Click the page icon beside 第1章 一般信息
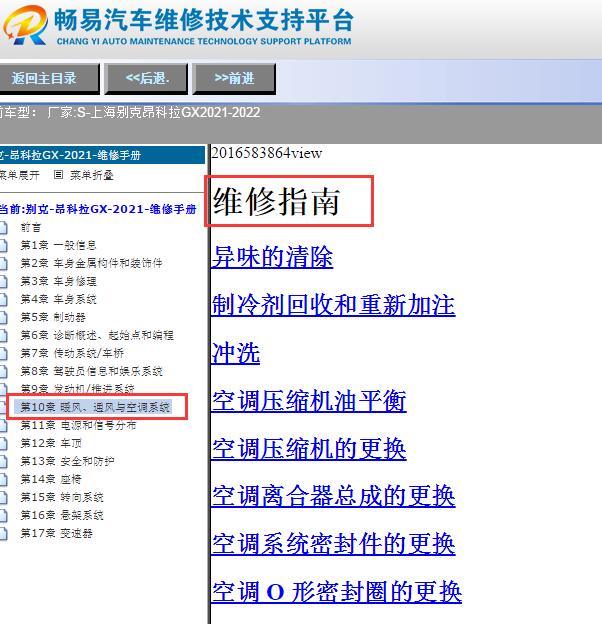Image resolution: width=602 pixels, height=624 pixels. tap(3, 246)
